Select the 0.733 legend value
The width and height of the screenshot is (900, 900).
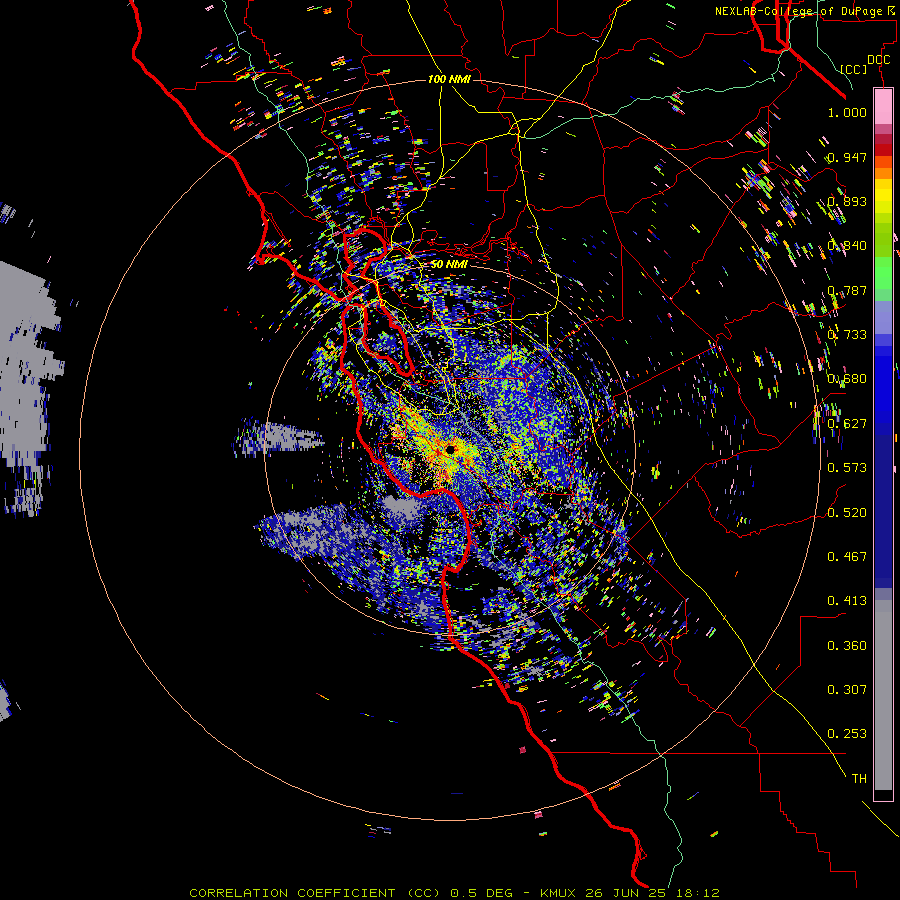point(847,334)
